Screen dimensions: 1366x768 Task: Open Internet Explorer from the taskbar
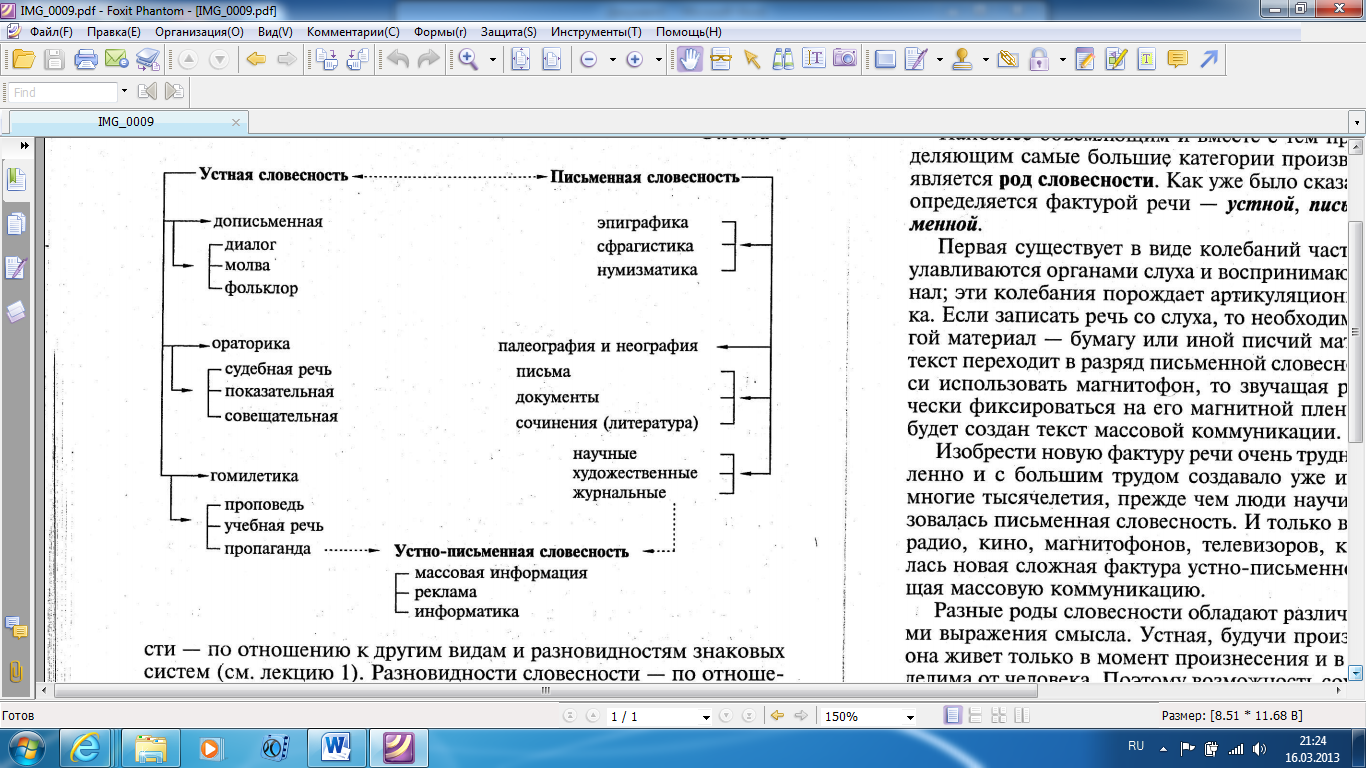[x=85, y=748]
